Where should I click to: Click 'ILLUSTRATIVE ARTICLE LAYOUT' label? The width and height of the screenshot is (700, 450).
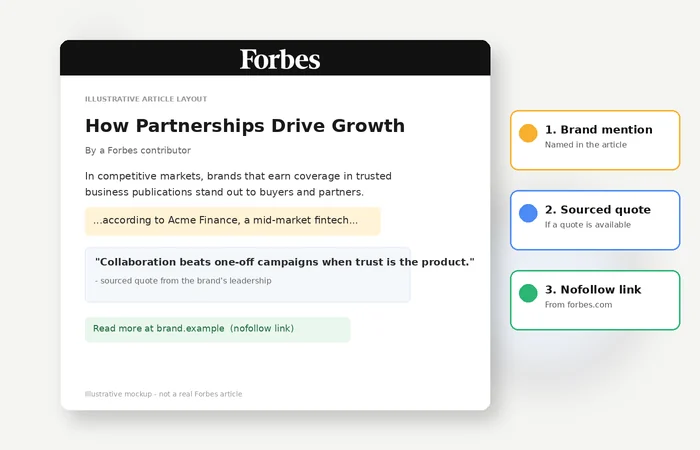(146, 99)
